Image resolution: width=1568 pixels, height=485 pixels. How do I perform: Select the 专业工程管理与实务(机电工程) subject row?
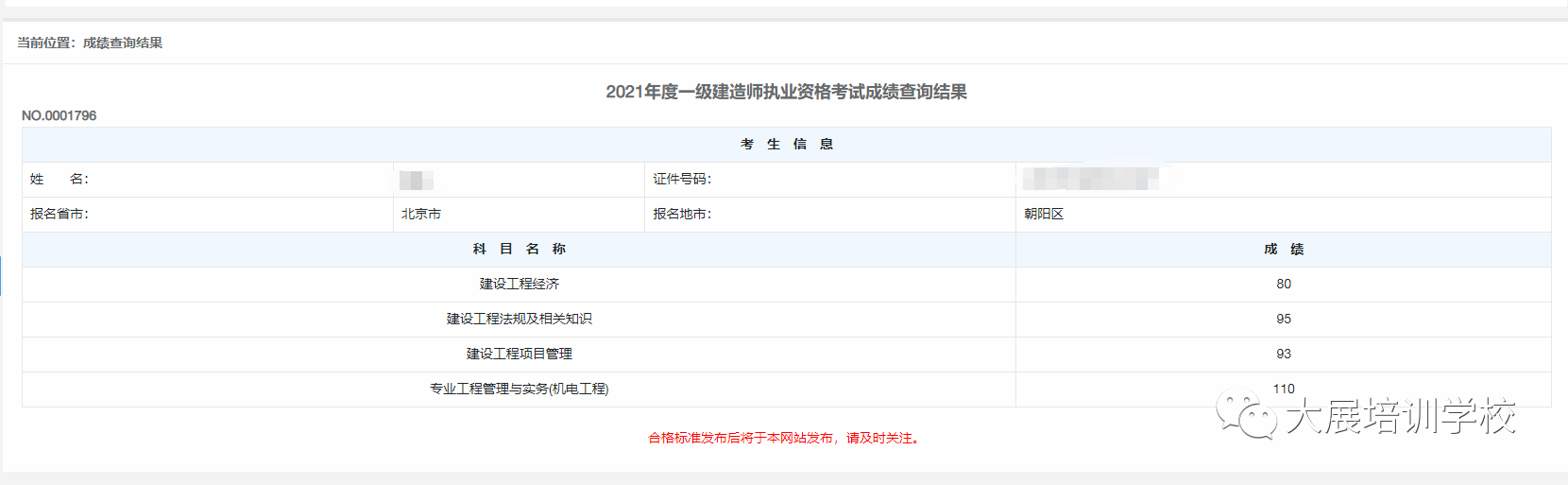coord(519,389)
